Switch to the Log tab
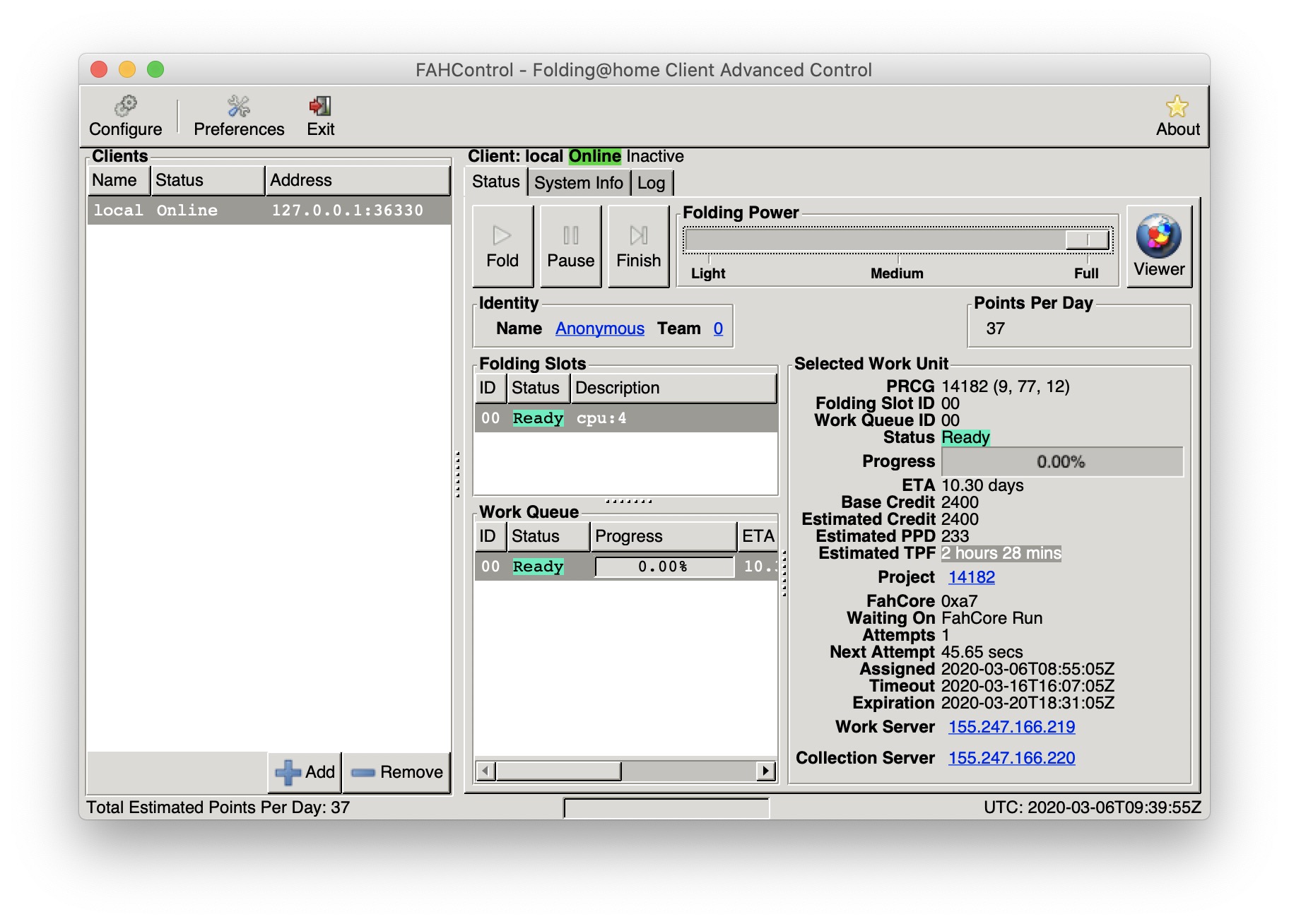This screenshot has width=1289, height=924. [x=651, y=183]
